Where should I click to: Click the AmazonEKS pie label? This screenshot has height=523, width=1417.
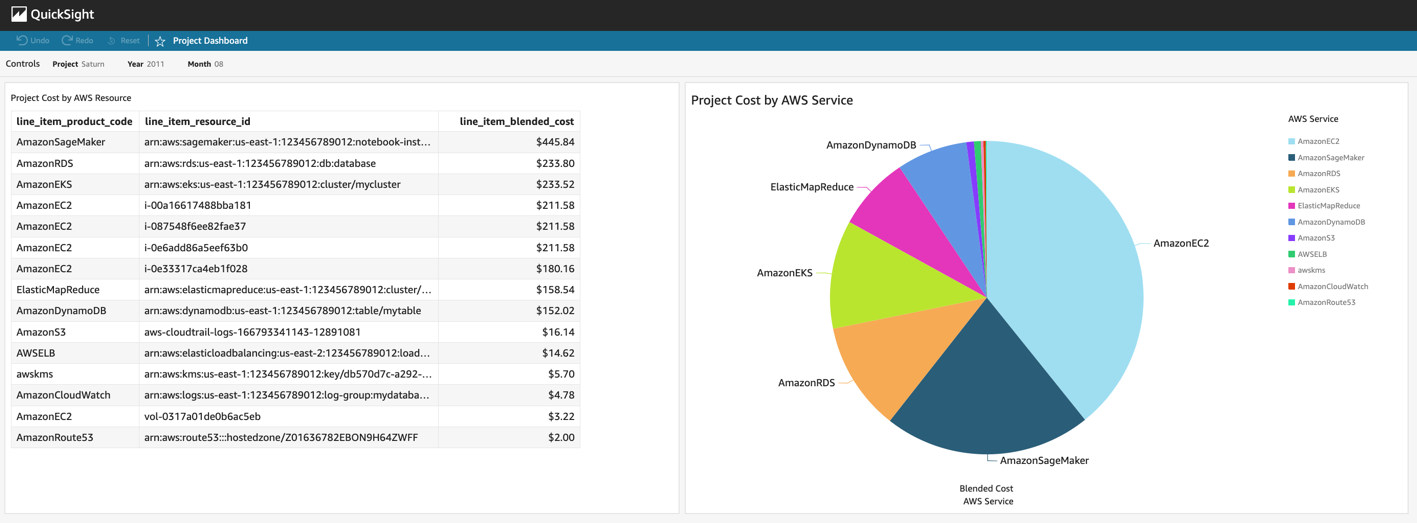coord(784,272)
